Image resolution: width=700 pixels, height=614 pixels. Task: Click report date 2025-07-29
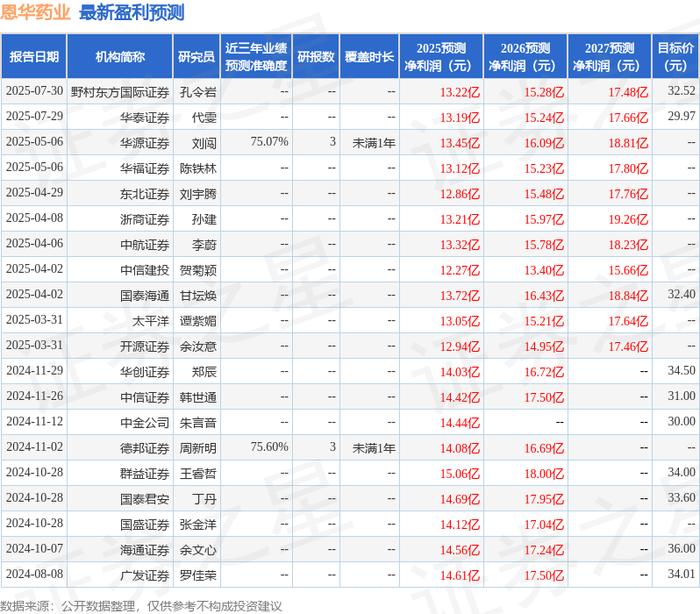(x=34, y=117)
